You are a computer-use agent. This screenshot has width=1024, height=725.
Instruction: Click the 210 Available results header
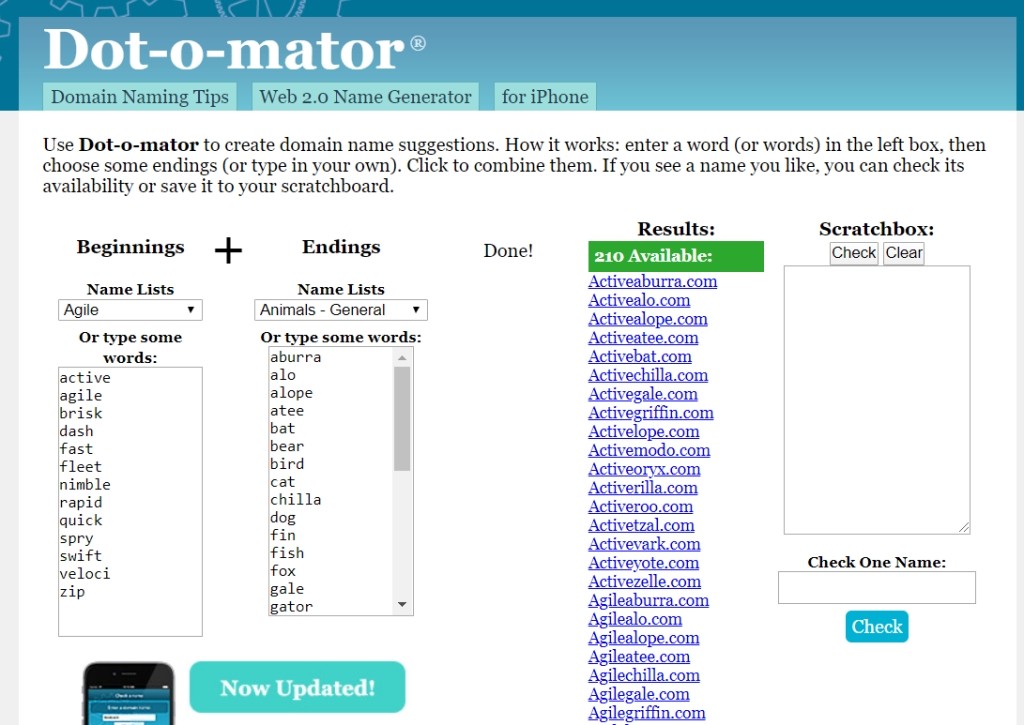[x=676, y=256]
